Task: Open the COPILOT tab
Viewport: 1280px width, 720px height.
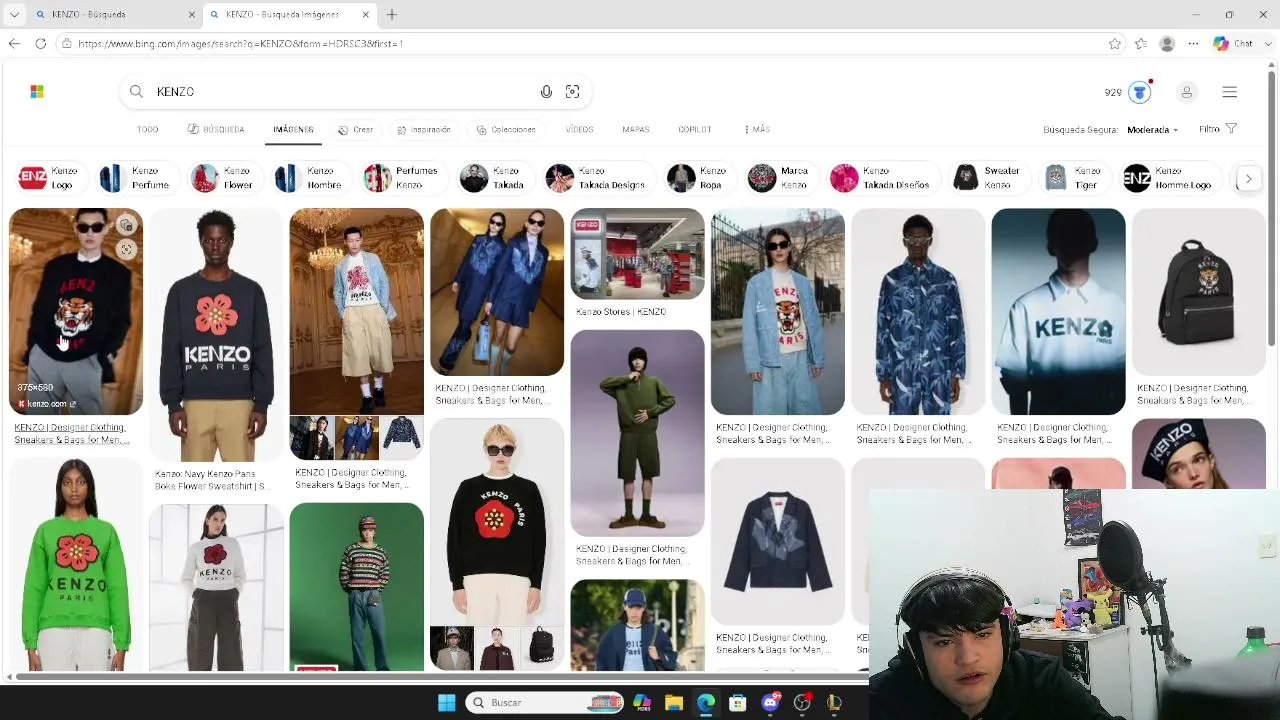Action: (695, 130)
